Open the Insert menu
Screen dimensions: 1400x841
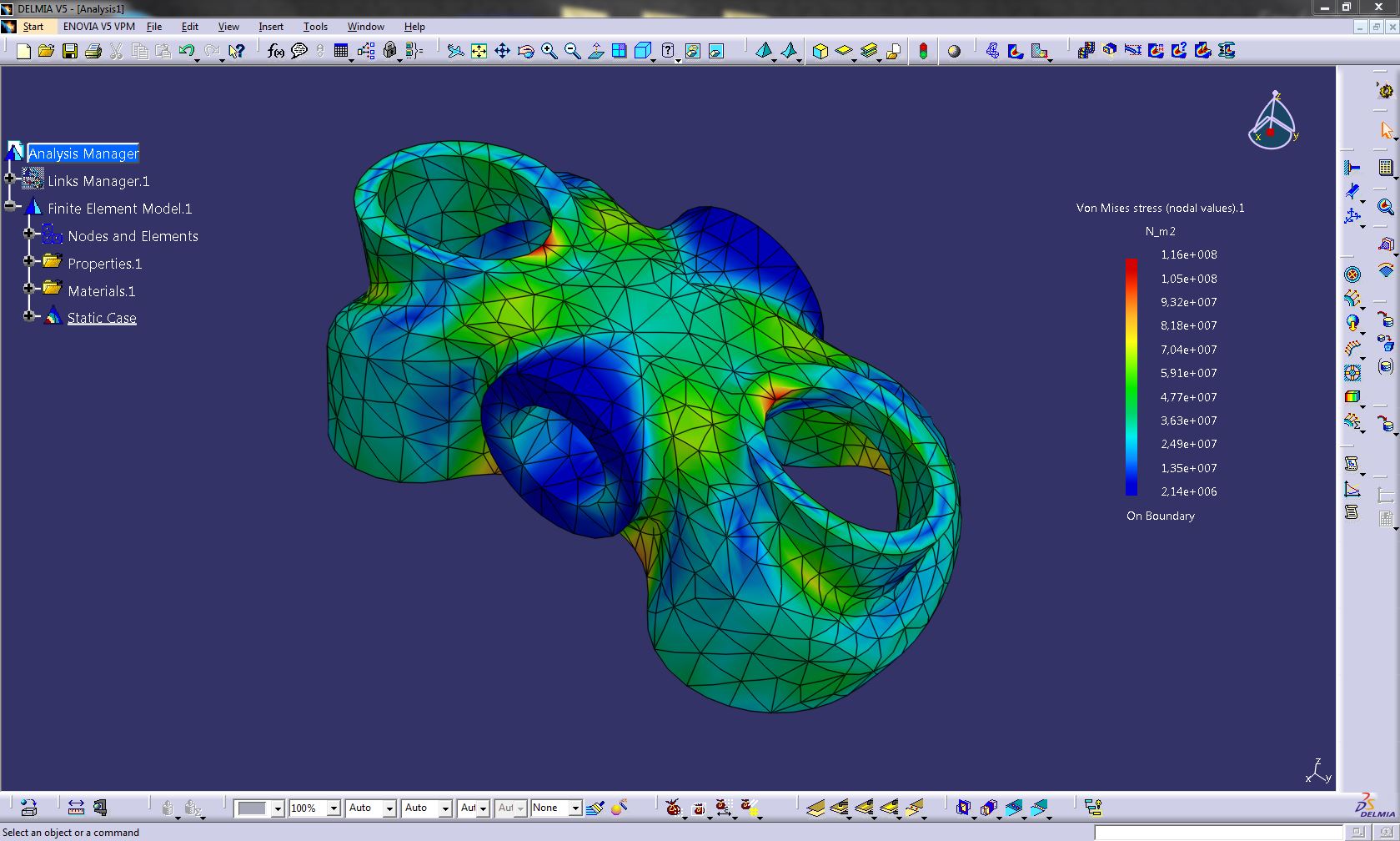pyautogui.click(x=271, y=27)
